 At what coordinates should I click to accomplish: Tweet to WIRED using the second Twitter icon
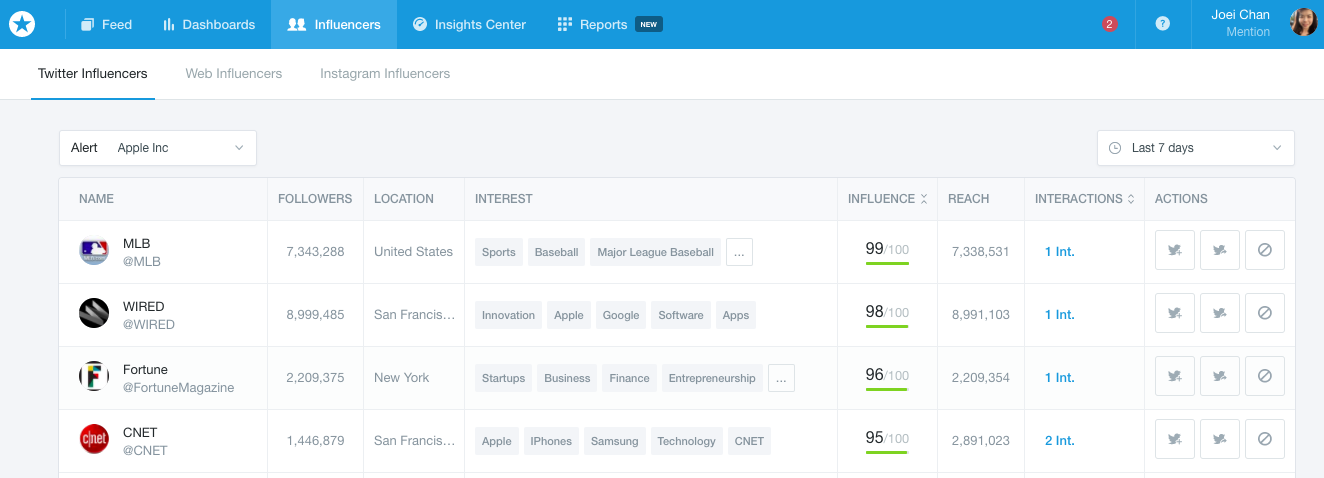[1220, 314]
